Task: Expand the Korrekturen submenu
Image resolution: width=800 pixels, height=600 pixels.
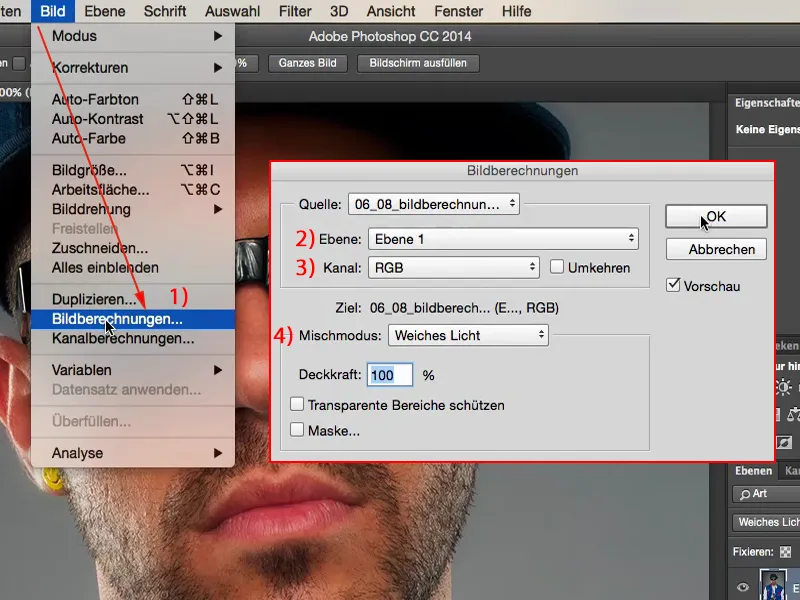Action: click(x=133, y=68)
